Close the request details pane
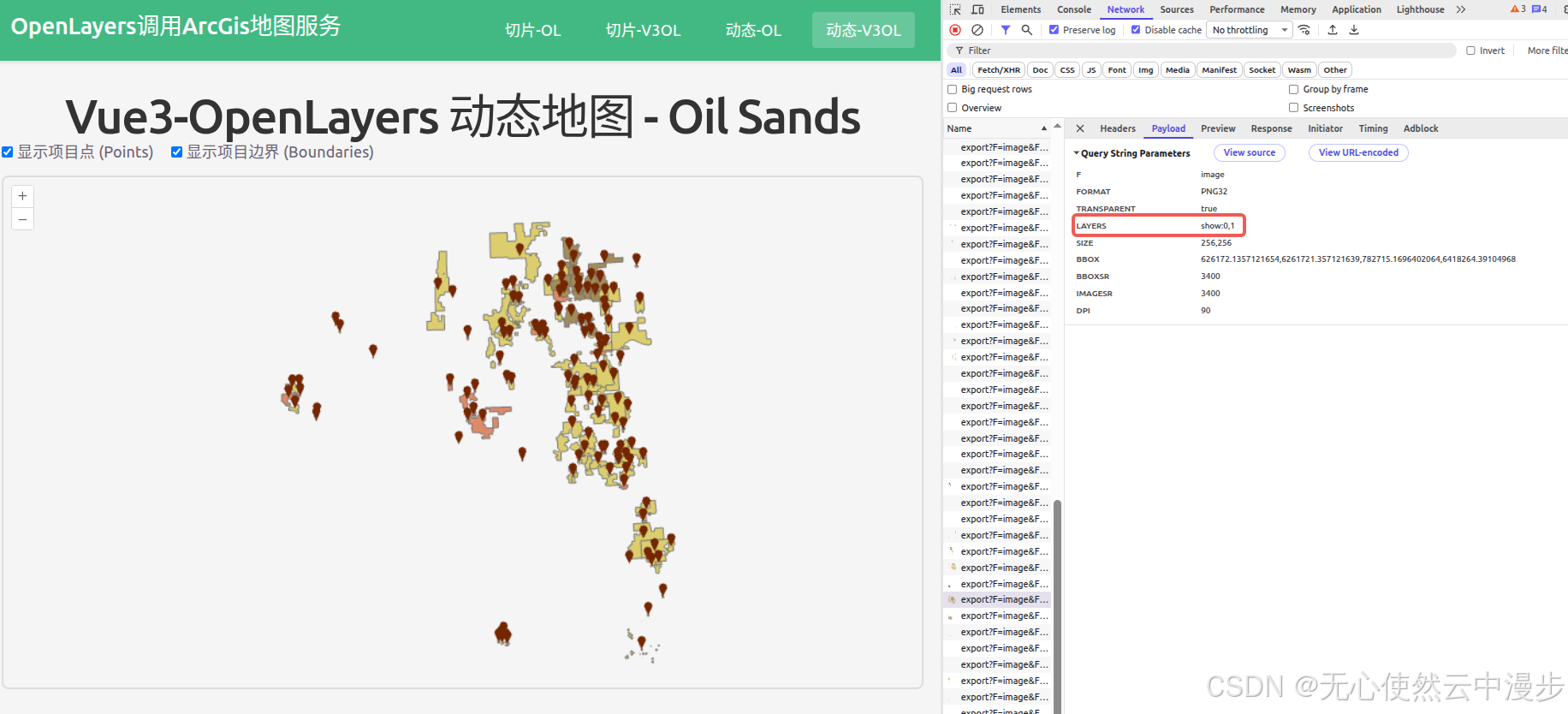The image size is (1568, 714). [1080, 128]
